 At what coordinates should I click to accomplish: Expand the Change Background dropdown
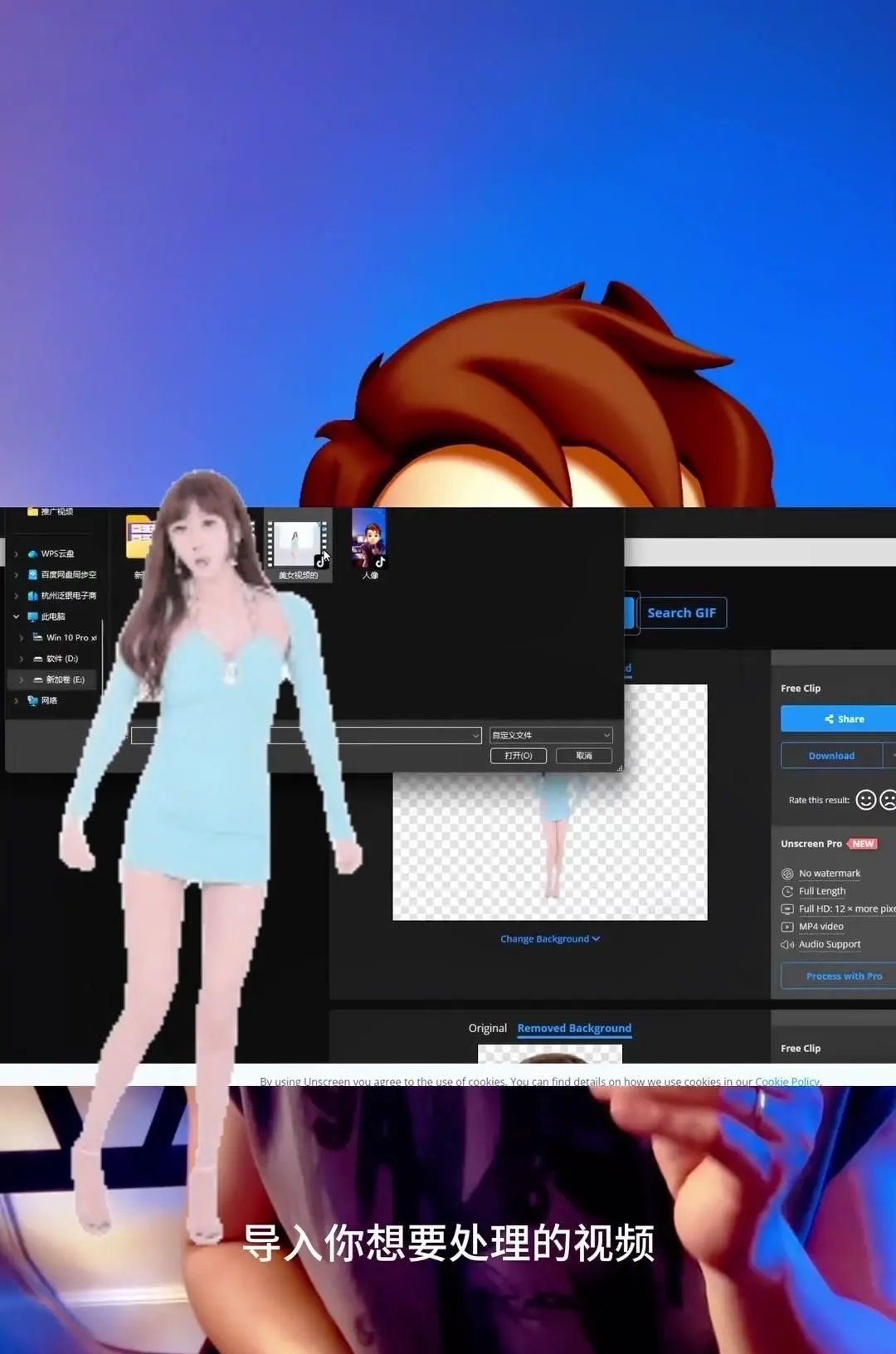pos(550,939)
